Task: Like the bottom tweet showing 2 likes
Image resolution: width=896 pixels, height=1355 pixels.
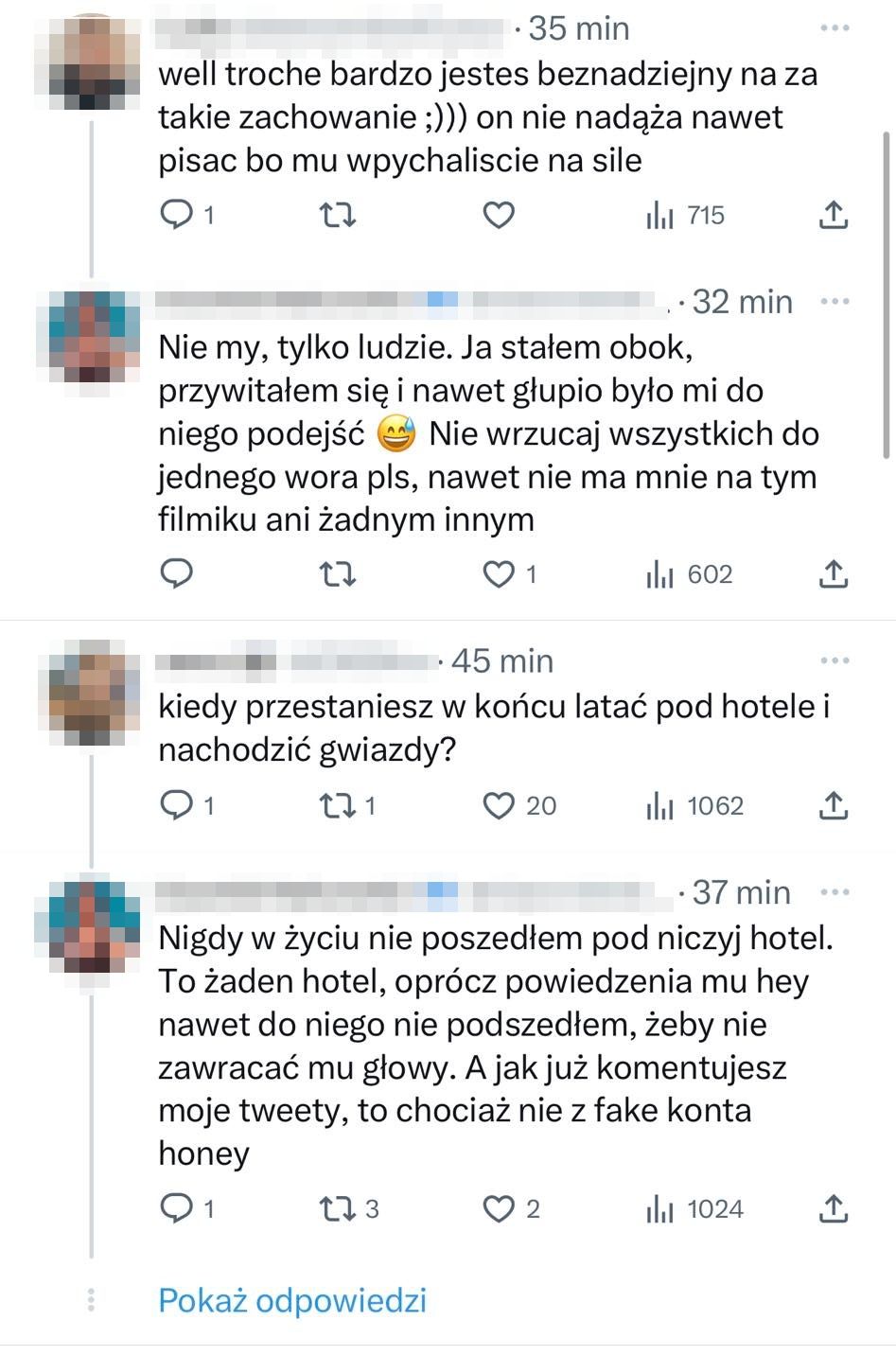Action: [499, 1208]
